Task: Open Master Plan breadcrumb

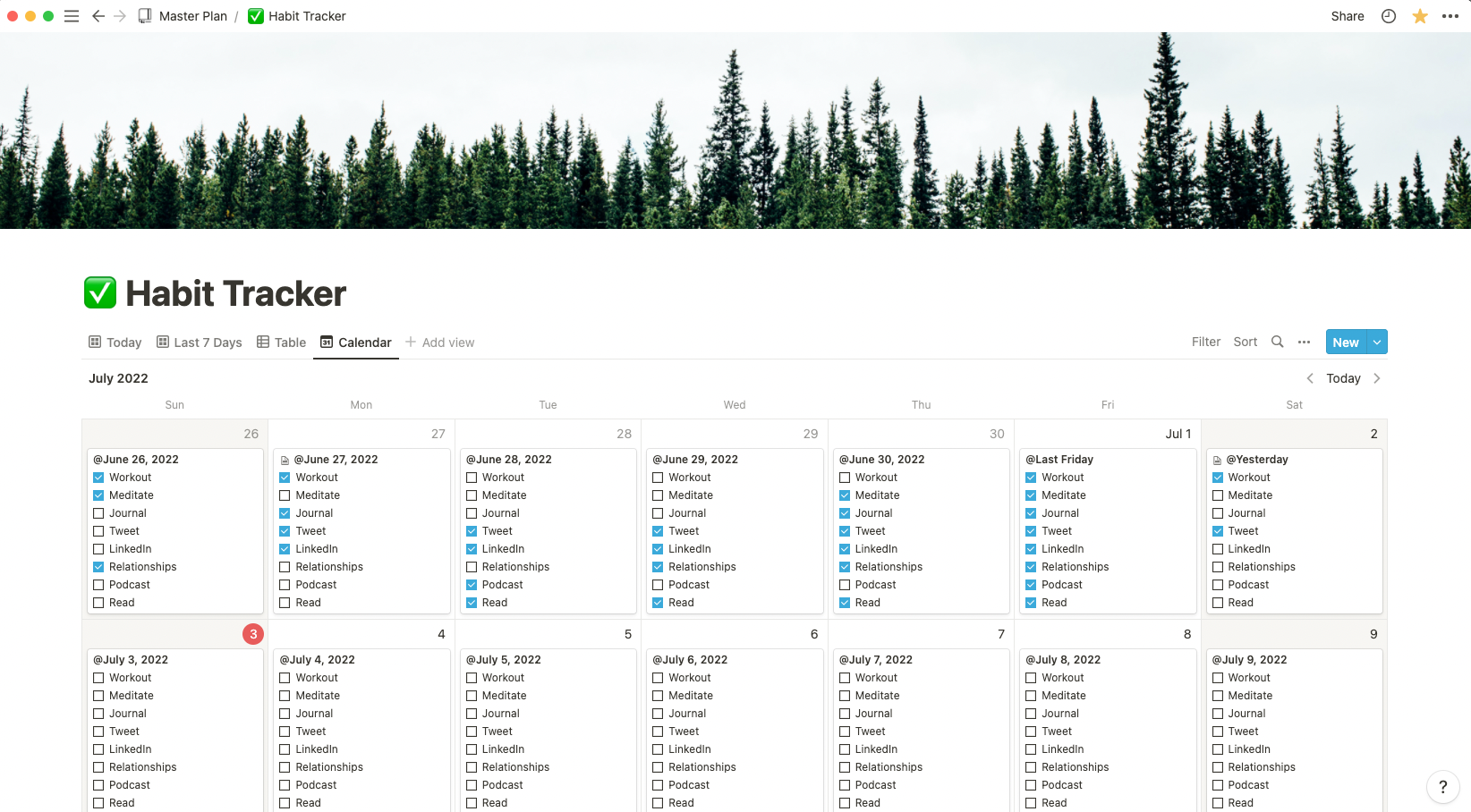Action: tap(193, 16)
